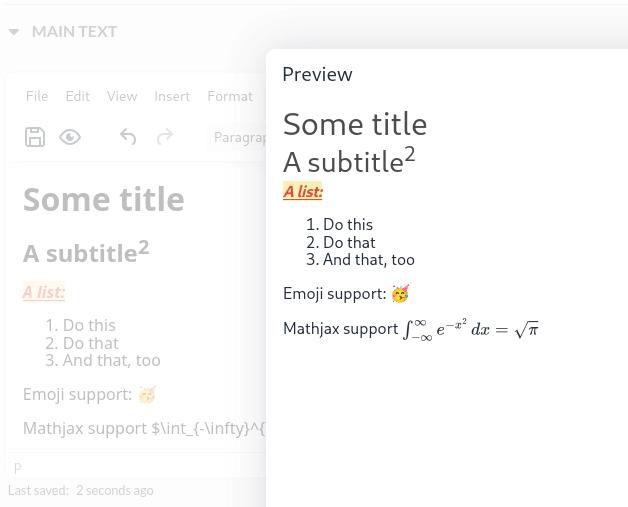Click the "Emoji support" line in the editor
This screenshot has width=628, height=507.
tap(77, 394)
